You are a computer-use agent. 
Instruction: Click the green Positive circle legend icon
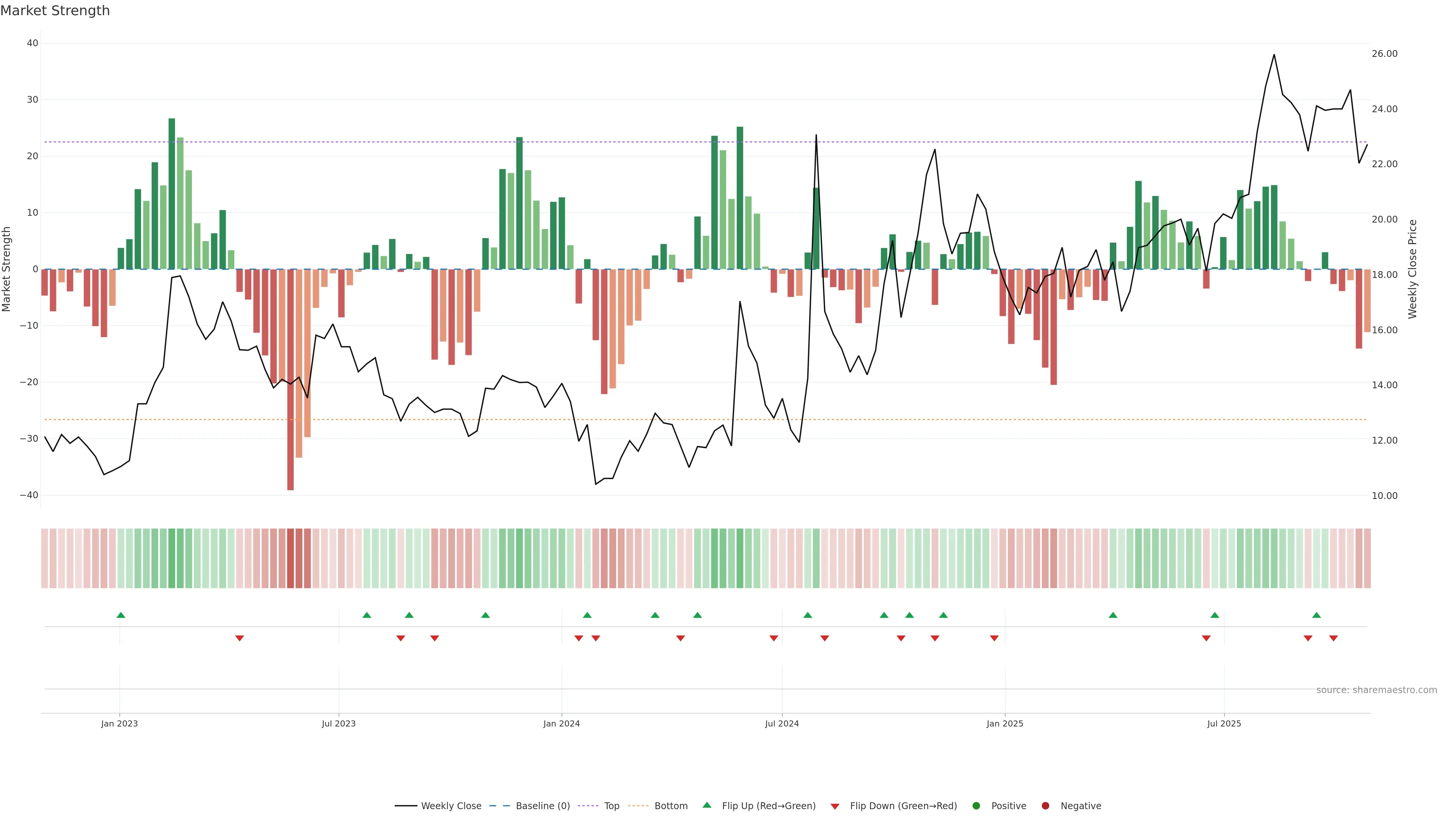[976, 805]
